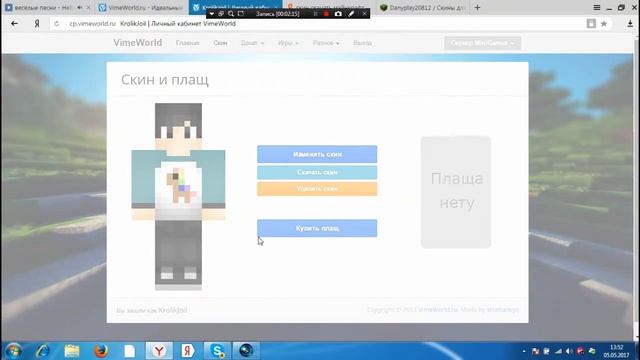Open the Главная nav link

pyautogui.click(x=187, y=43)
